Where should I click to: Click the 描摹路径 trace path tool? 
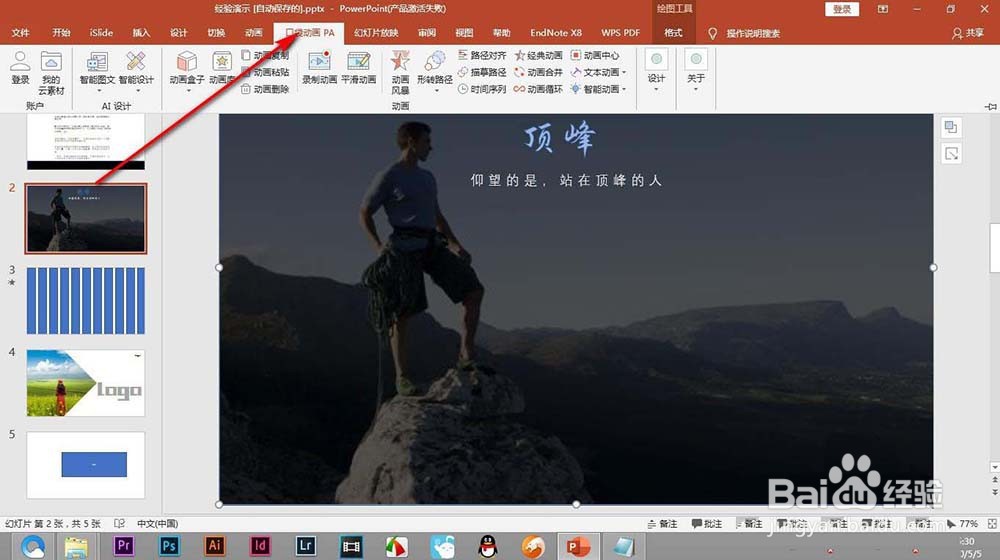482,72
